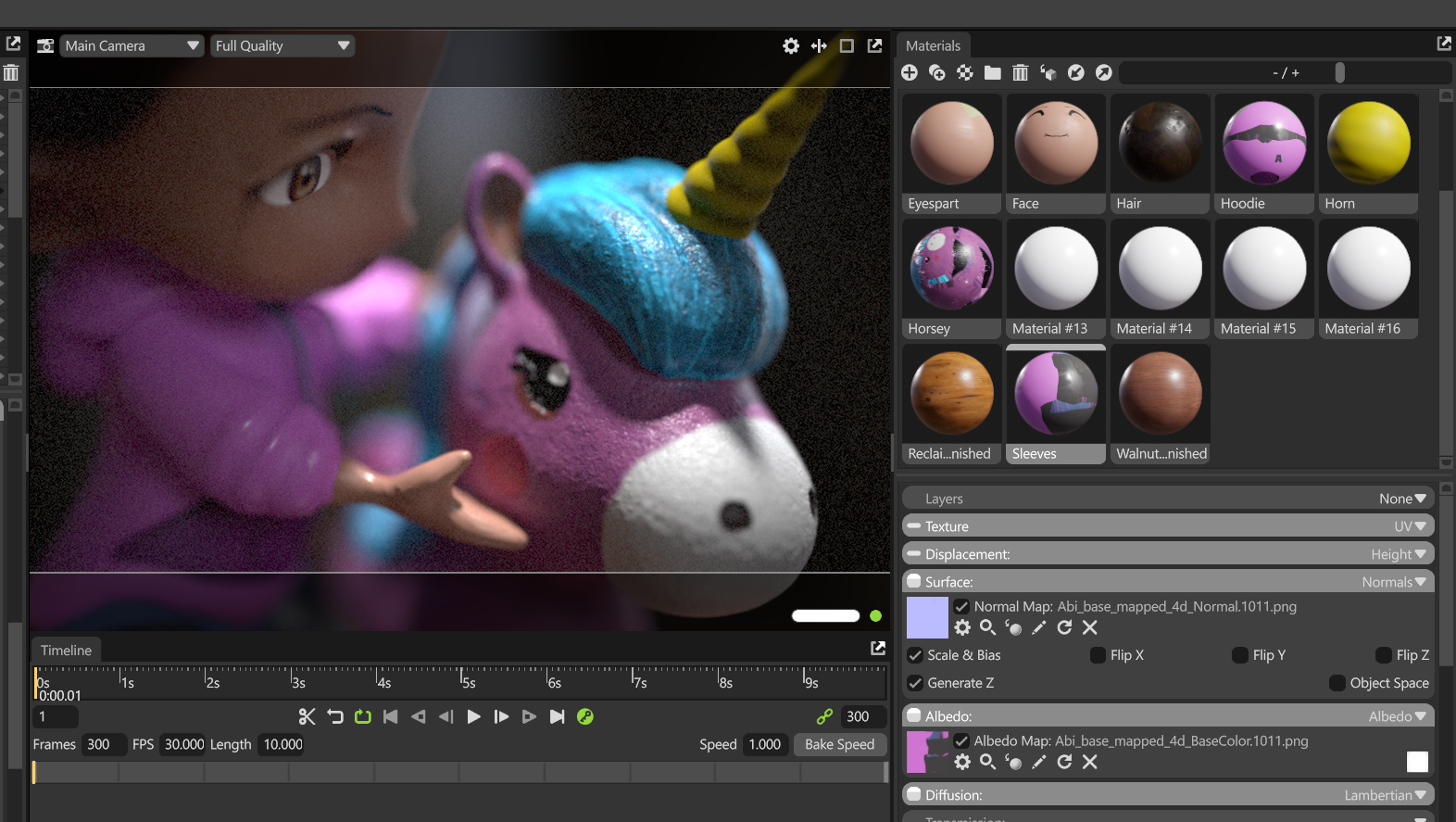Open the Layers None dropdown

tap(1402, 499)
